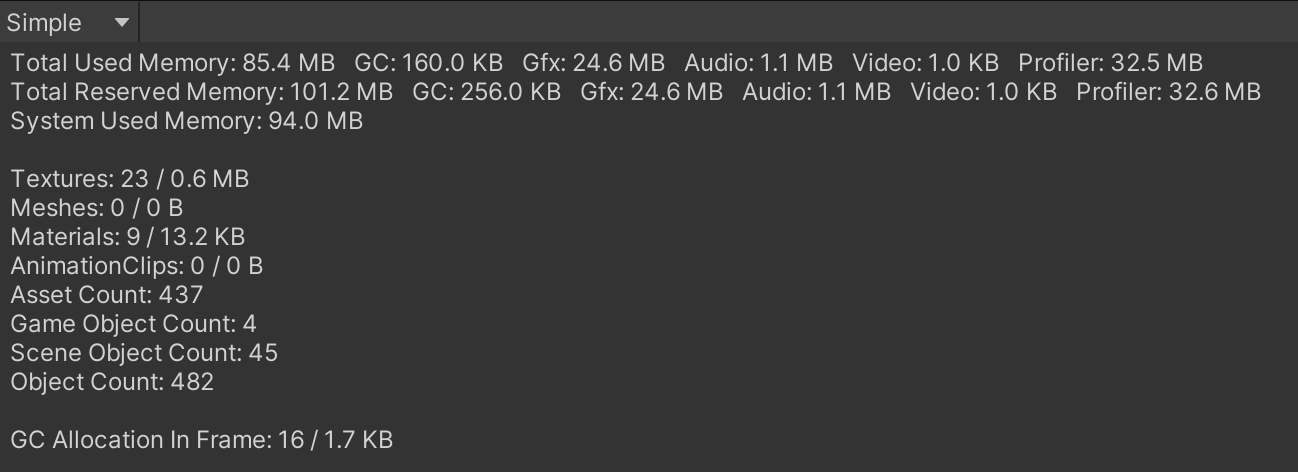Click the Asset Count 437 line

pos(106,295)
